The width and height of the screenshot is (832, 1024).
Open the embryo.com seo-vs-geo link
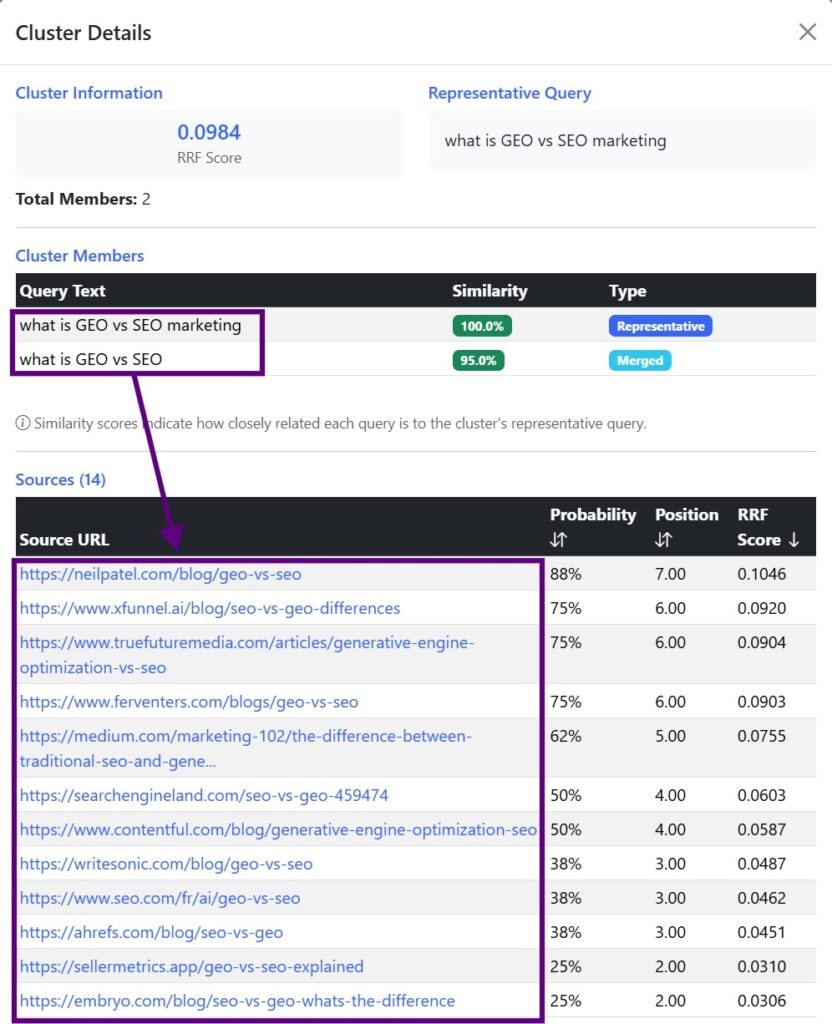[x=237, y=1000]
